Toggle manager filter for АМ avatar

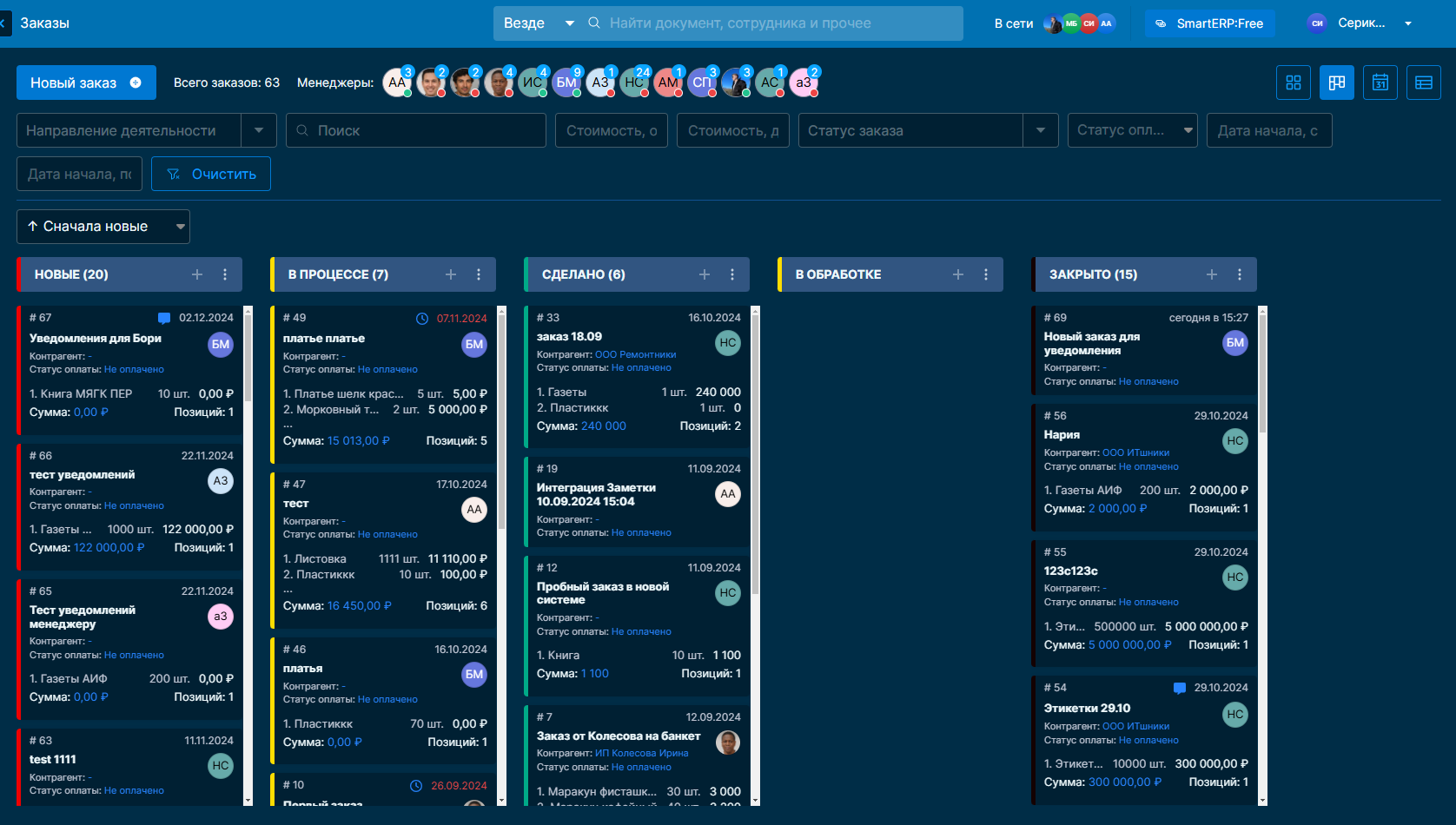point(668,82)
